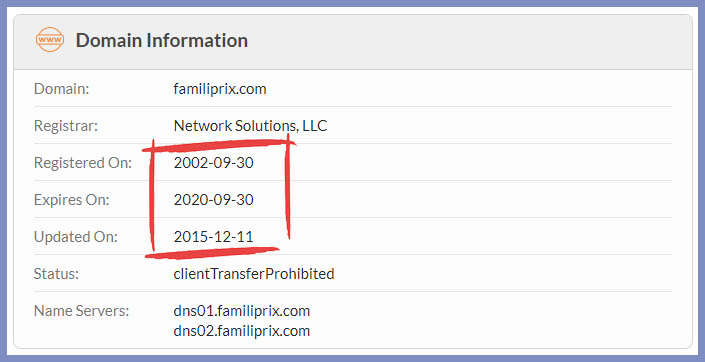Click the Name Servers: label
The width and height of the screenshot is (705, 362).
(x=81, y=311)
